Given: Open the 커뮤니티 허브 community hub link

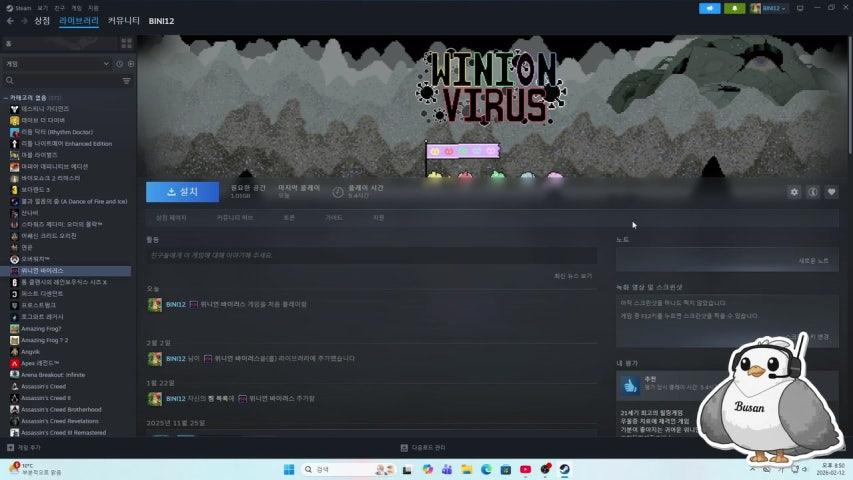Looking at the screenshot, I should click(234, 218).
